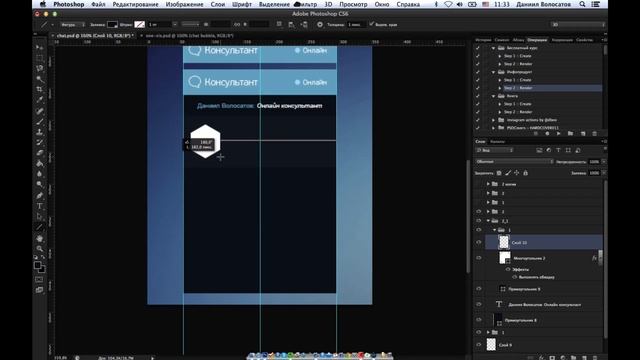The width and height of the screenshot is (640, 360).
Task: Click the fill color swatch Заливка
Action: [112, 24]
